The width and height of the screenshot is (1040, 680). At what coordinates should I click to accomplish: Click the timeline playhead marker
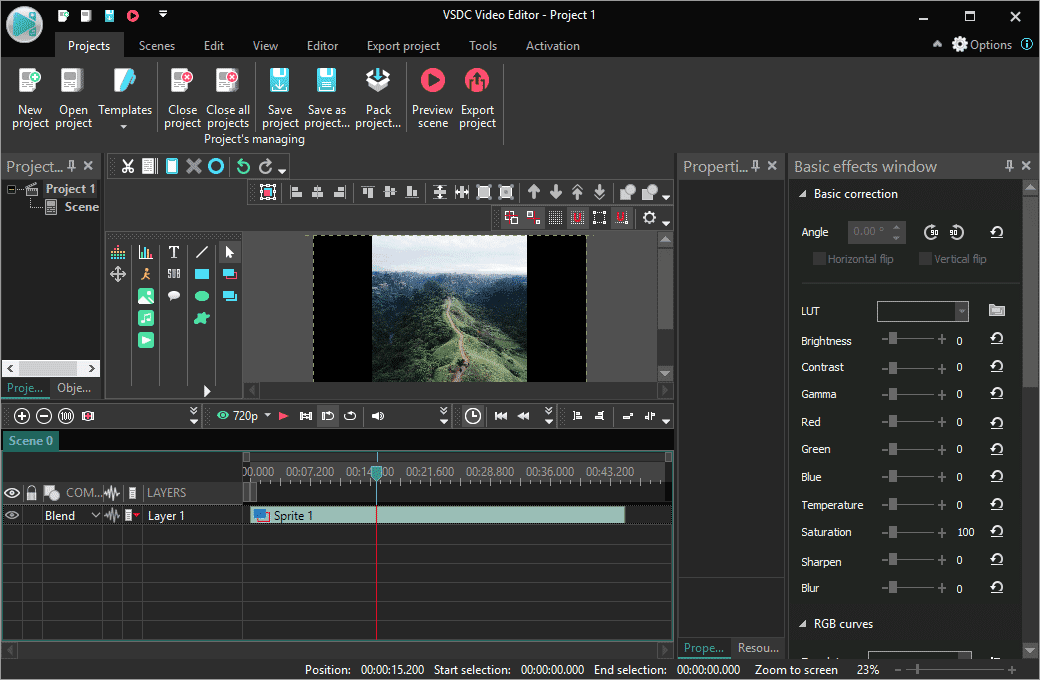376,474
